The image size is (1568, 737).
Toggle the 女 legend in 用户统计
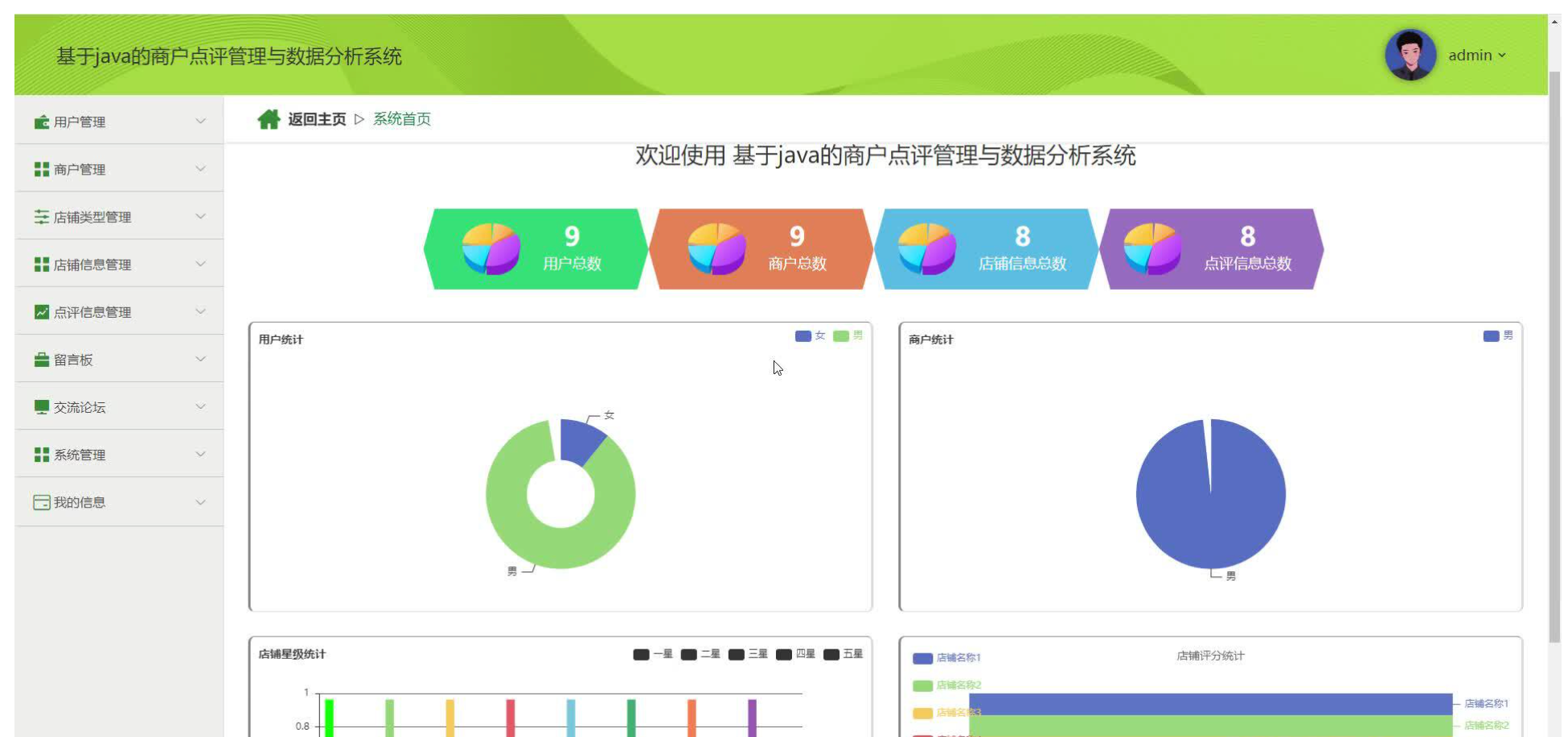point(811,336)
